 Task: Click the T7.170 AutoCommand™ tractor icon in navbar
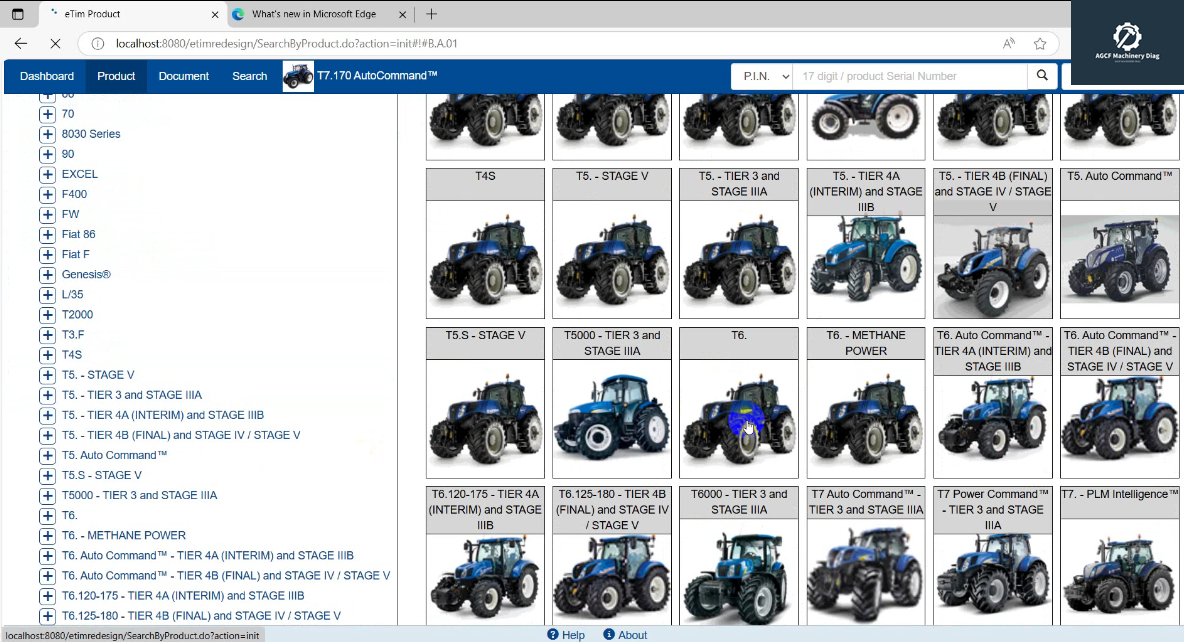(x=297, y=75)
